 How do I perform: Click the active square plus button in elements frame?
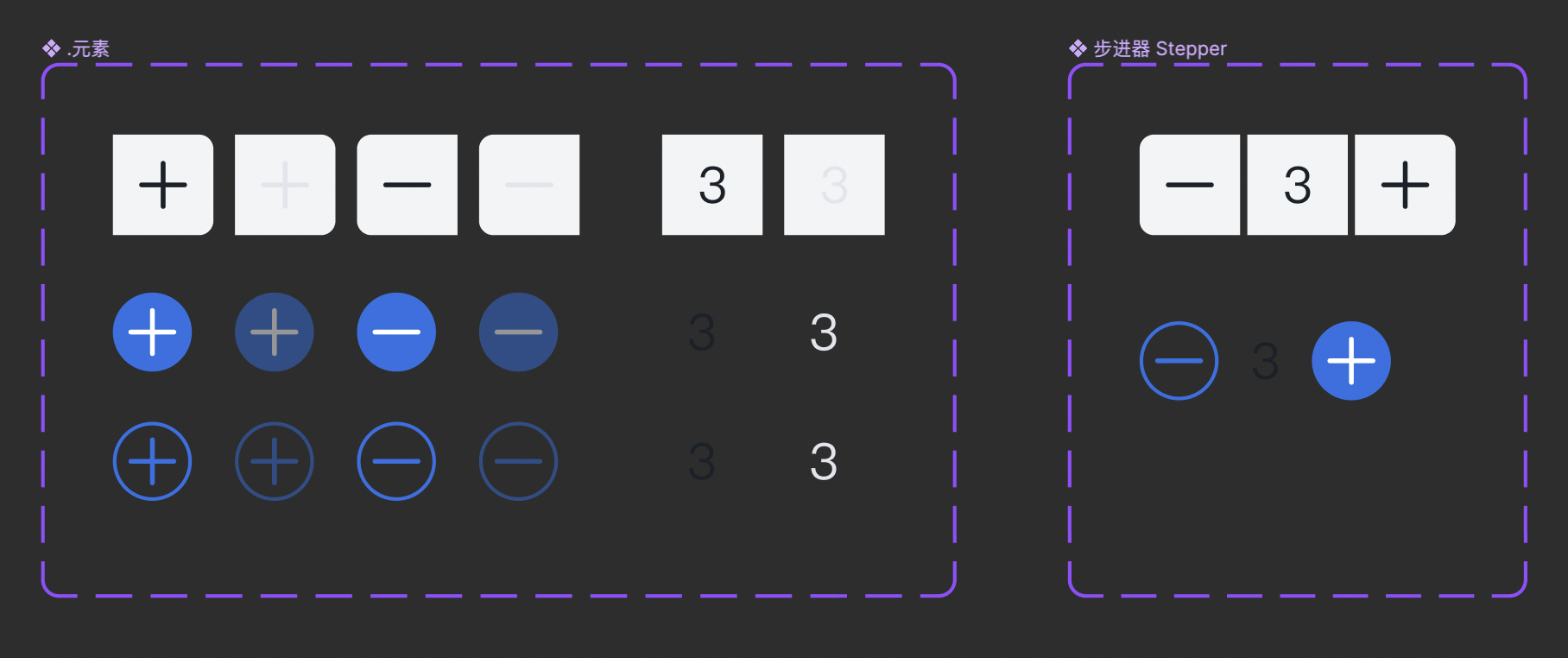(x=163, y=185)
